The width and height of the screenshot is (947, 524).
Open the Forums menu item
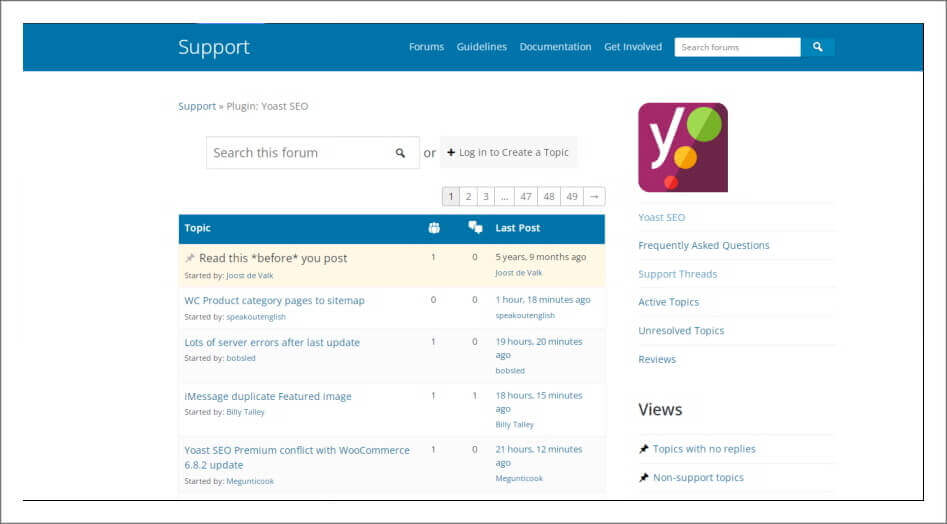pyautogui.click(x=426, y=46)
